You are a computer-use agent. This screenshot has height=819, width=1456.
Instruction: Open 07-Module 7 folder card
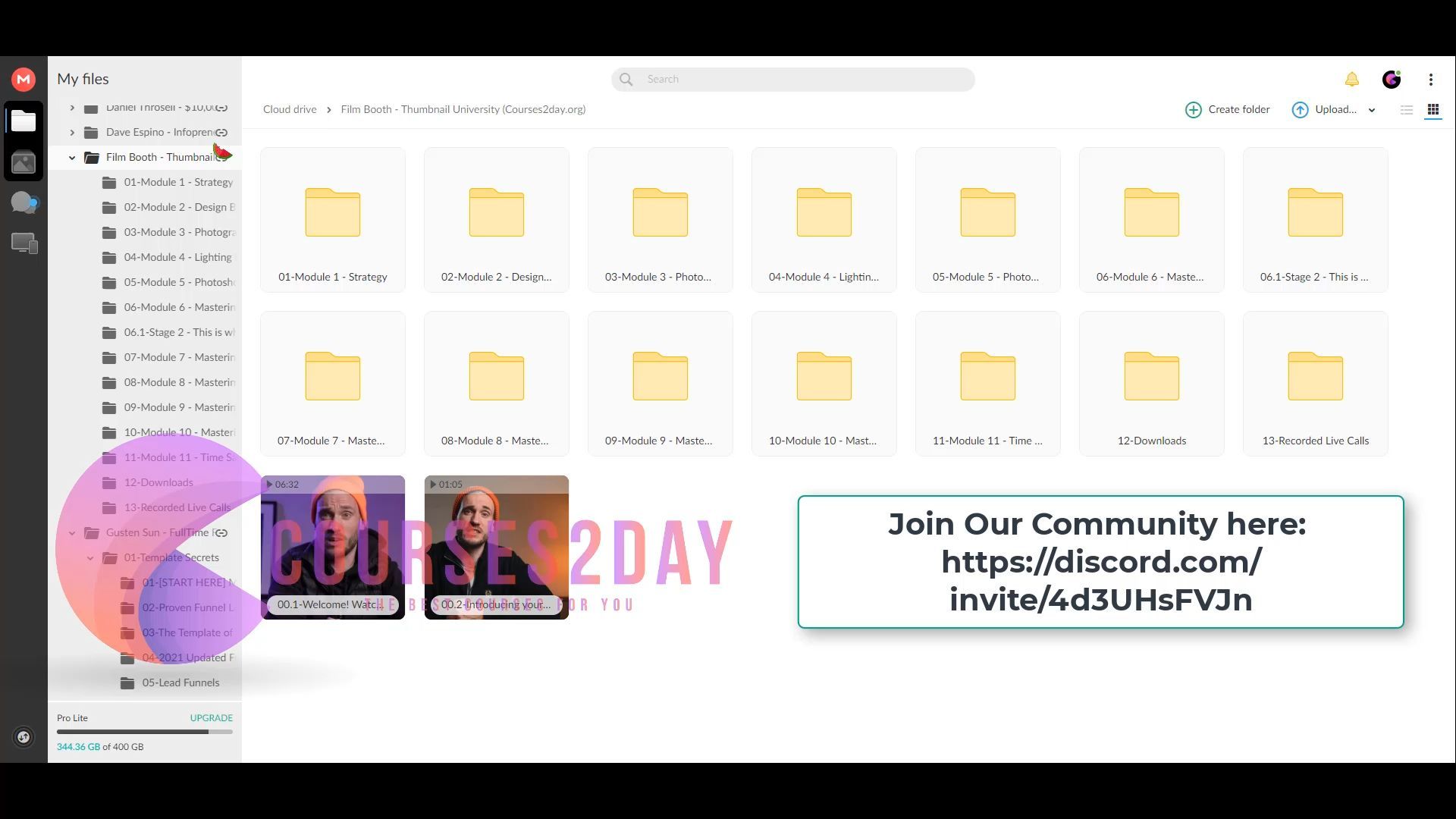point(333,384)
